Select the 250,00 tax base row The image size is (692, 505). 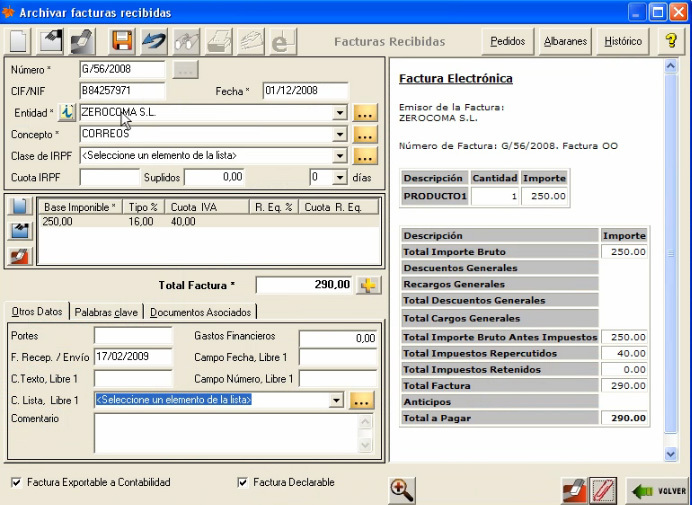tap(209, 222)
